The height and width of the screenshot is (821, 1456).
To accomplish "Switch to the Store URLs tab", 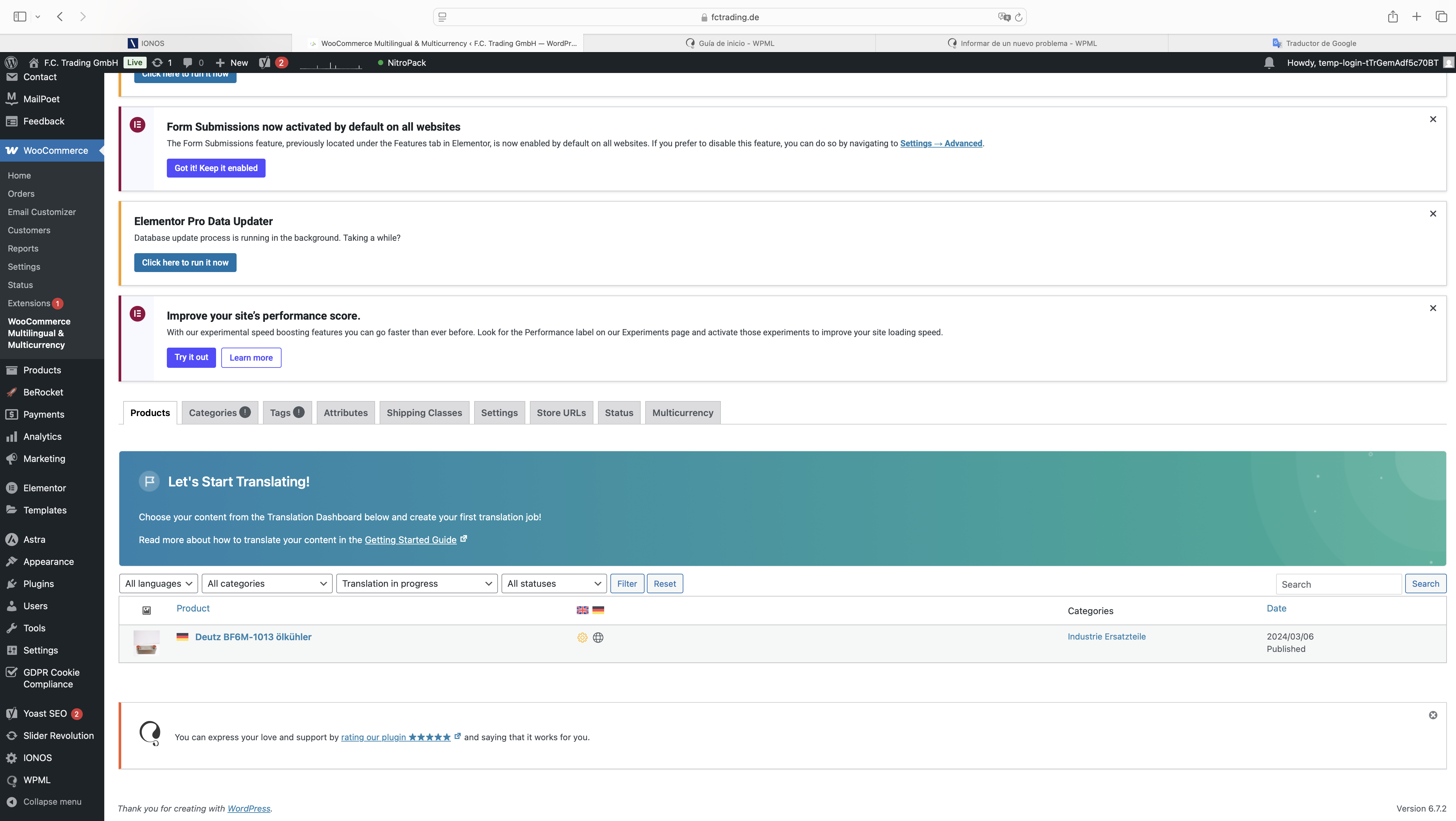I will (561, 412).
